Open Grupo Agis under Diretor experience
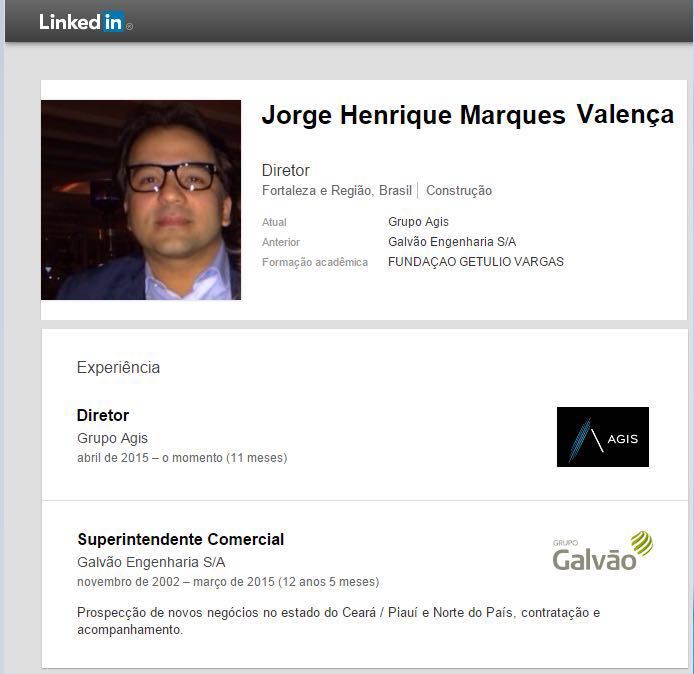 point(112,438)
